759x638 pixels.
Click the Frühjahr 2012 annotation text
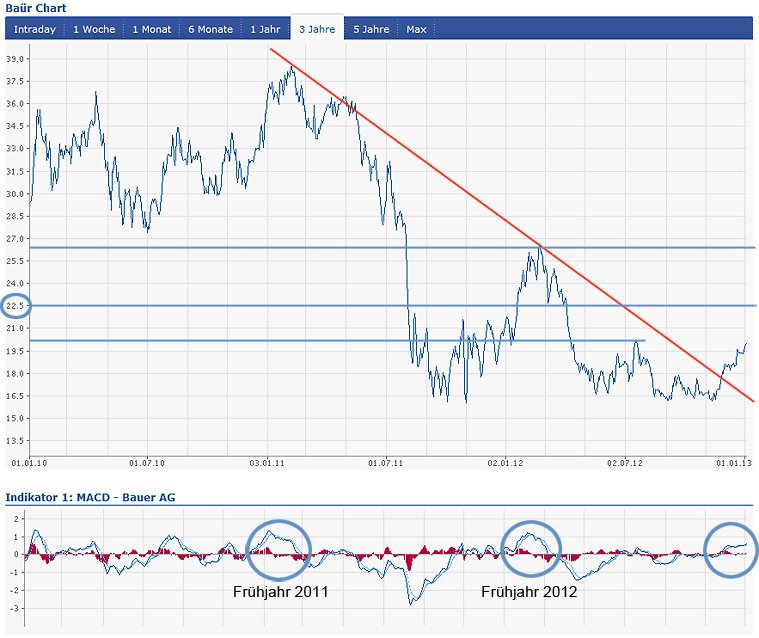tap(529, 592)
